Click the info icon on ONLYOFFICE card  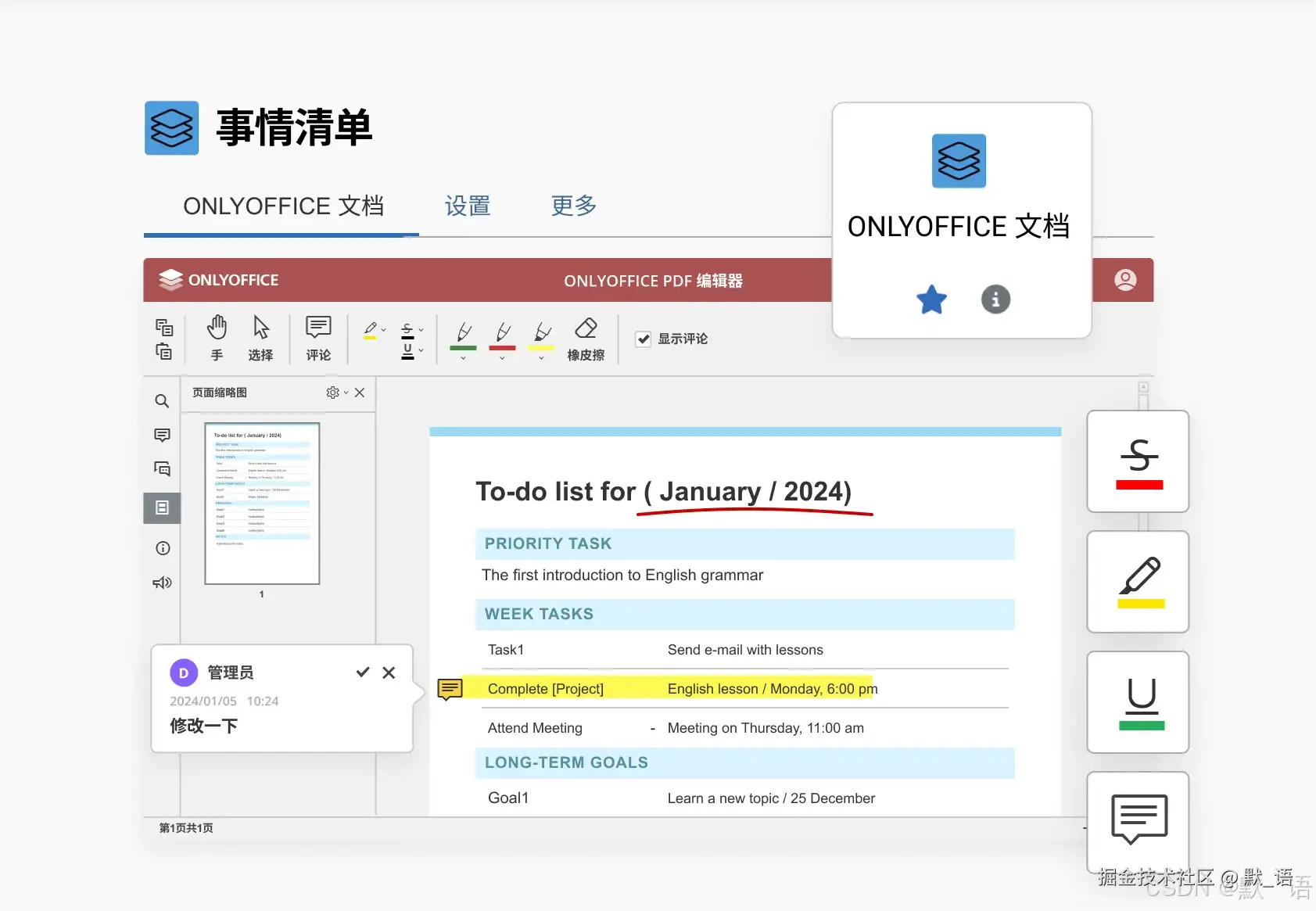click(995, 299)
